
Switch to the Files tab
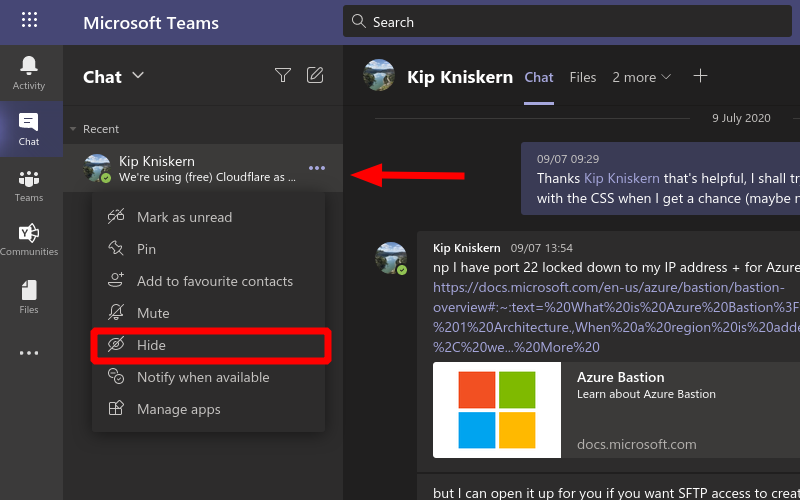pyautogui.click(x=583, y=77)
